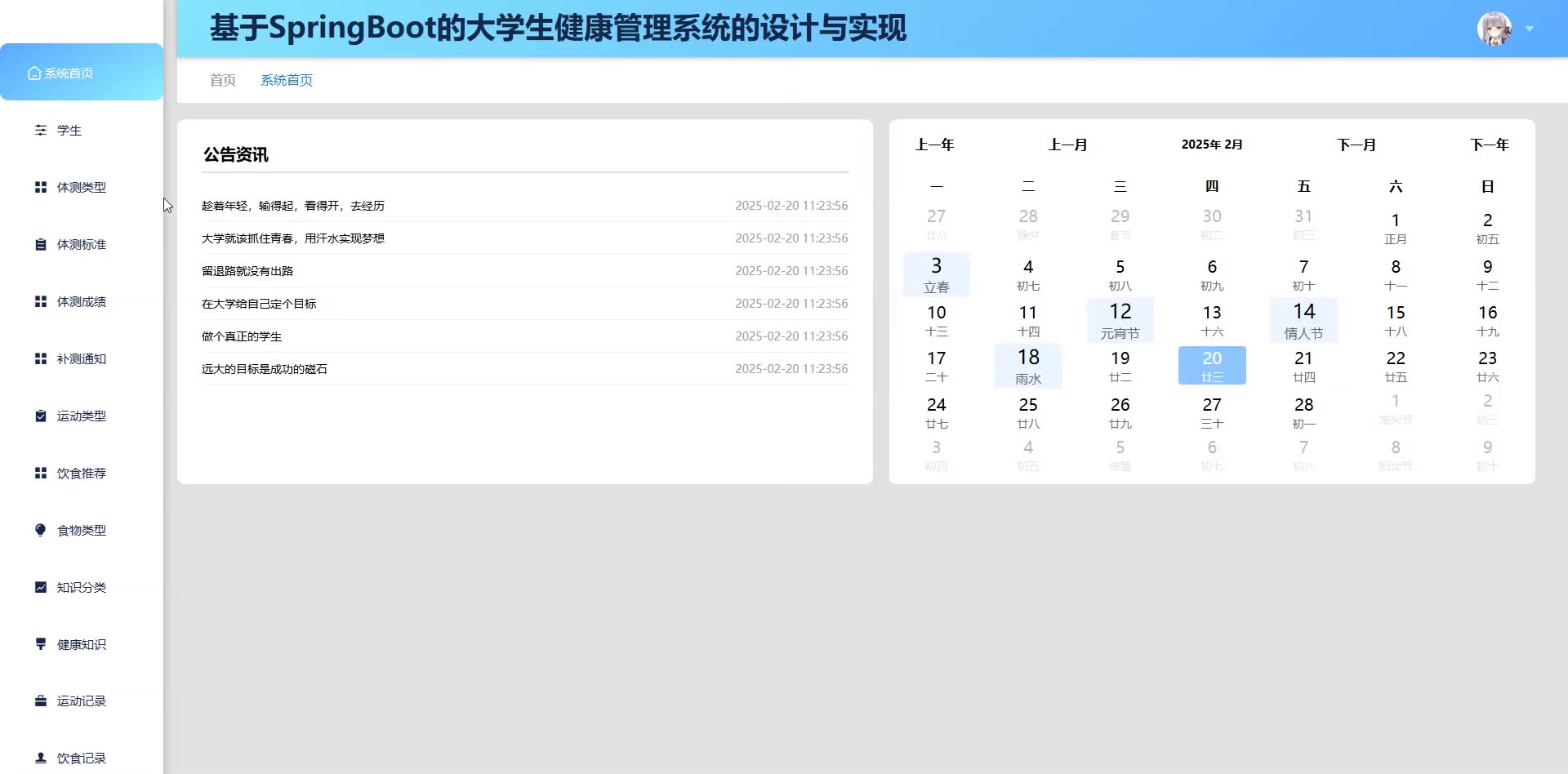The width and height of the screenshot is (1568, 774).
Task: Select highlighted date 20 廿三 in calendar
Action: 1212,366
